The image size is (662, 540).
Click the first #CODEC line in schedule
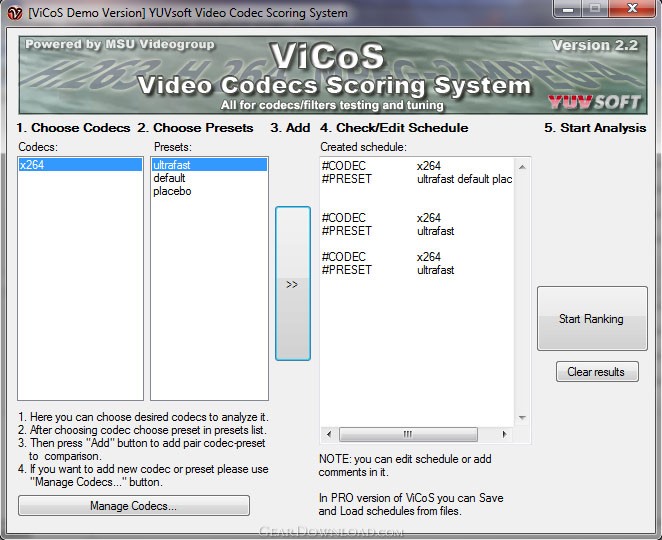(x=381, y=166)
